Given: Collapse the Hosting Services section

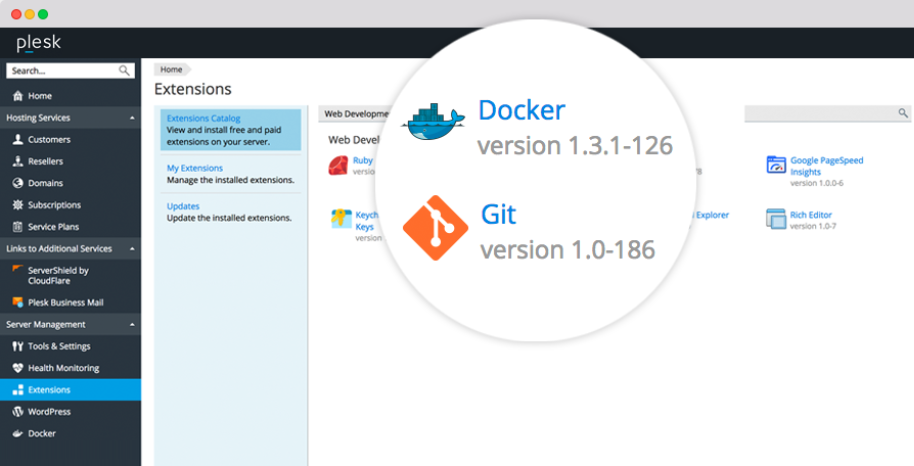Looking at the screenshot, I should click(132, 118).
